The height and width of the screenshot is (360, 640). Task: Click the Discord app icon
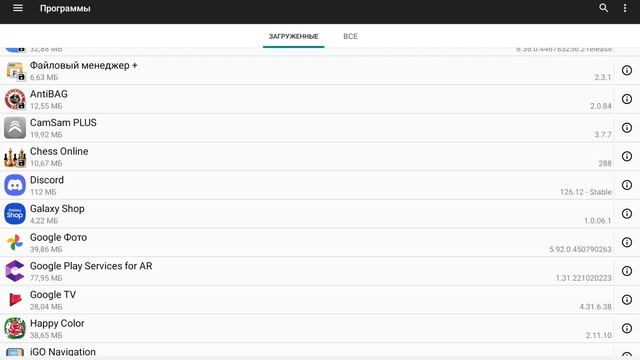click(x=15, y=185)
